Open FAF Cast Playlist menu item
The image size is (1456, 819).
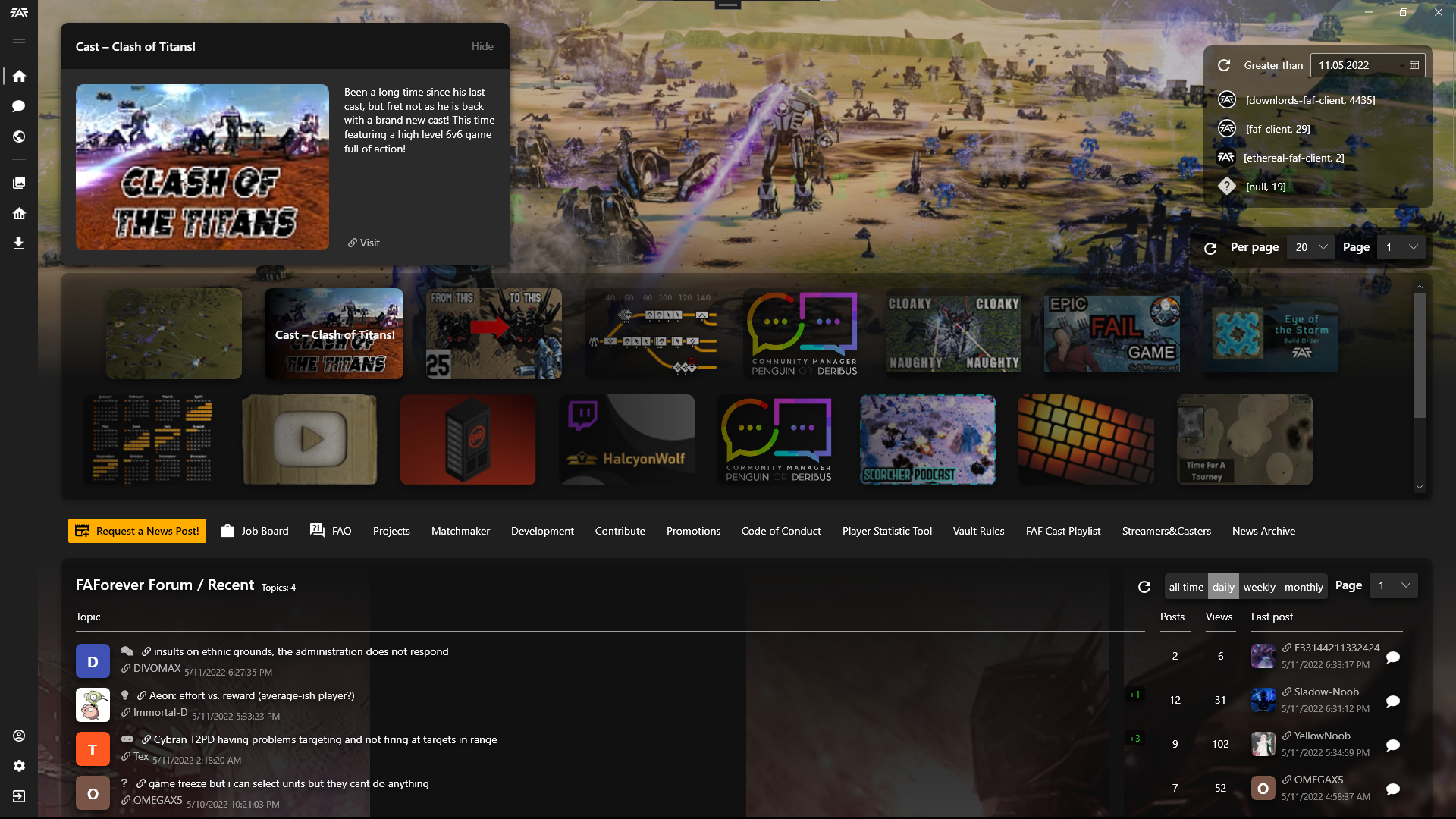[x=1062, y=531]
